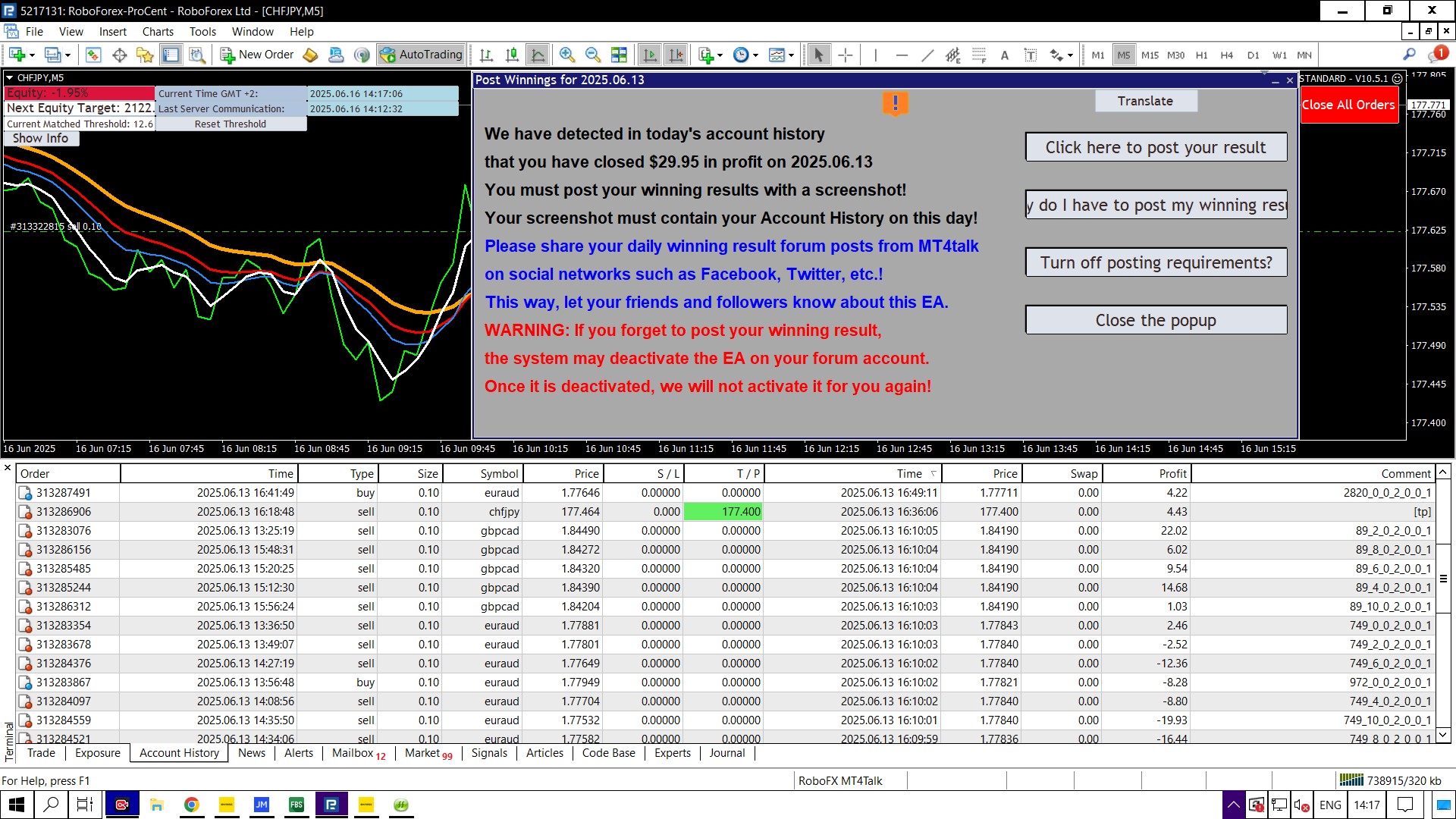
Task: Select the draw trendline tool
Action: pyautogui.click(x=927, y=55)
